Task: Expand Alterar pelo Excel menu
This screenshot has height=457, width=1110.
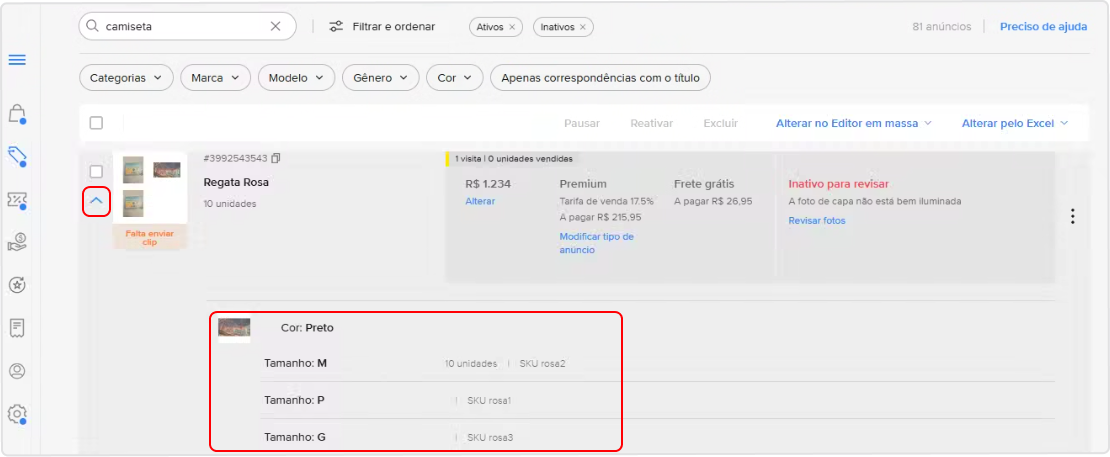Action: pyautogui.click(x=1014, y=123)
